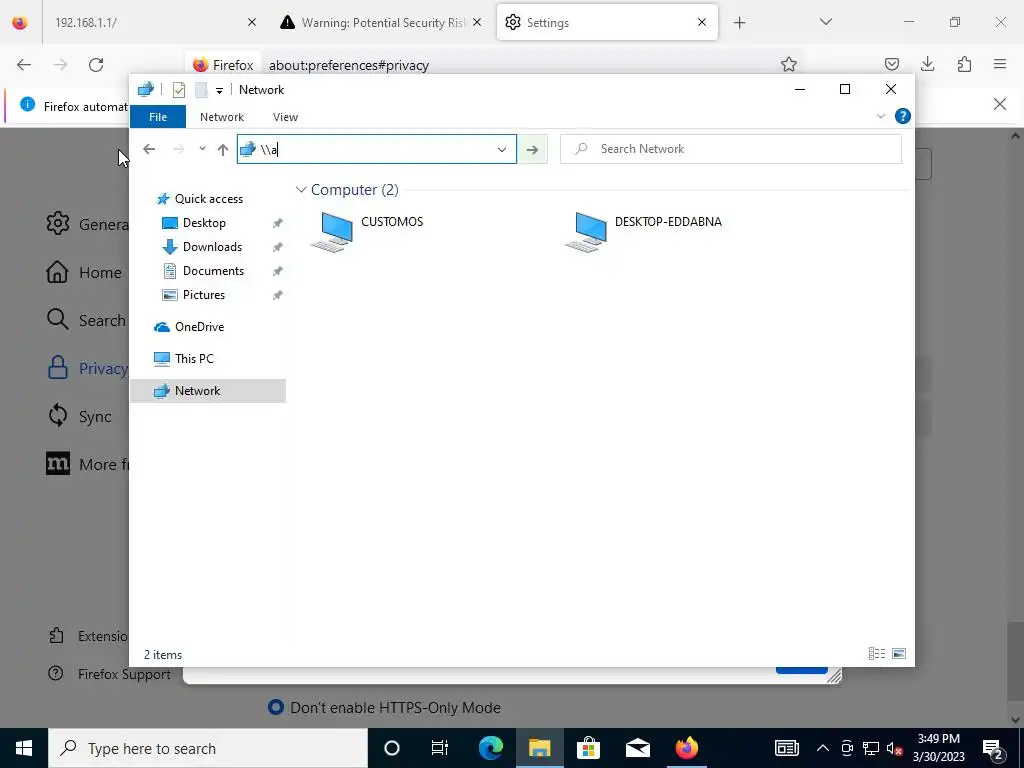Select Quick access in navigation pane

208,199
